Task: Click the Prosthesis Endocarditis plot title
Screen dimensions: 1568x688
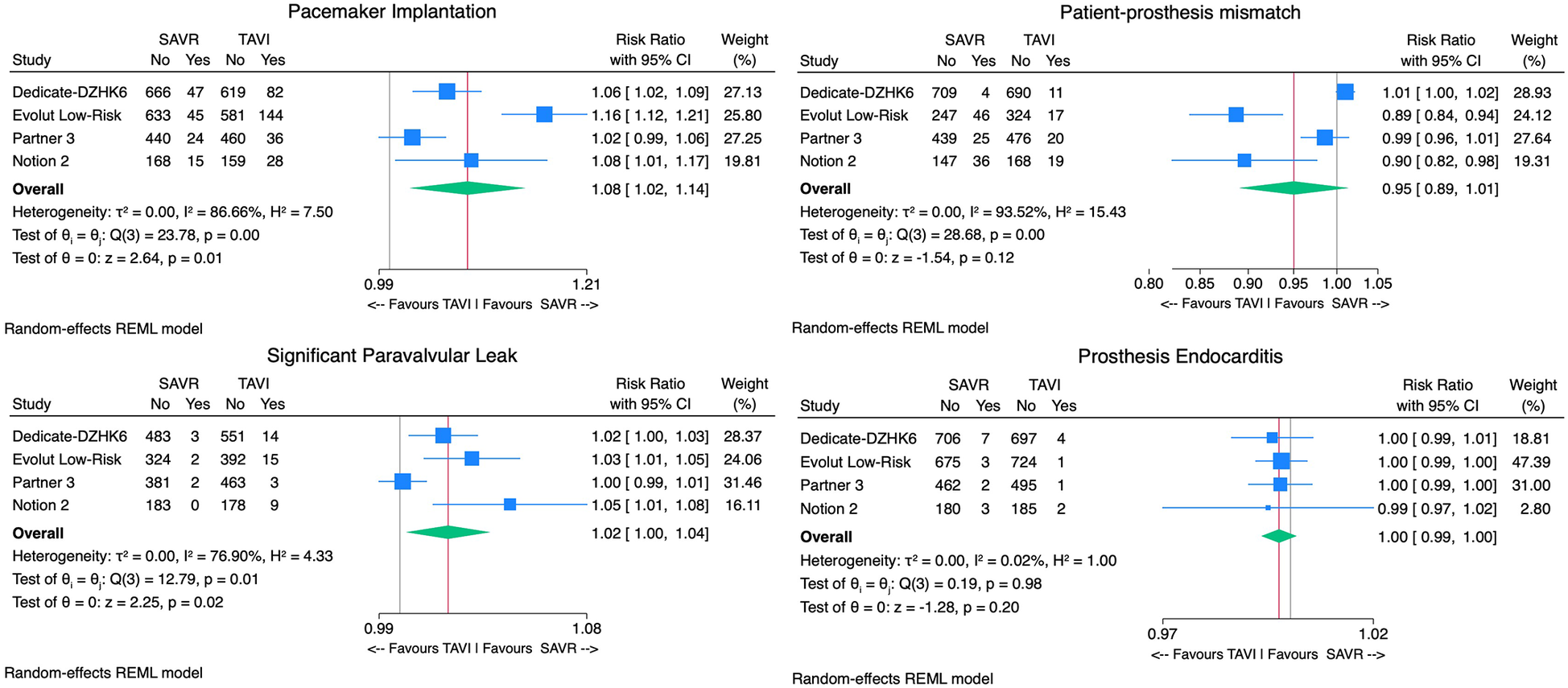Action: (x=1180, y=356)
